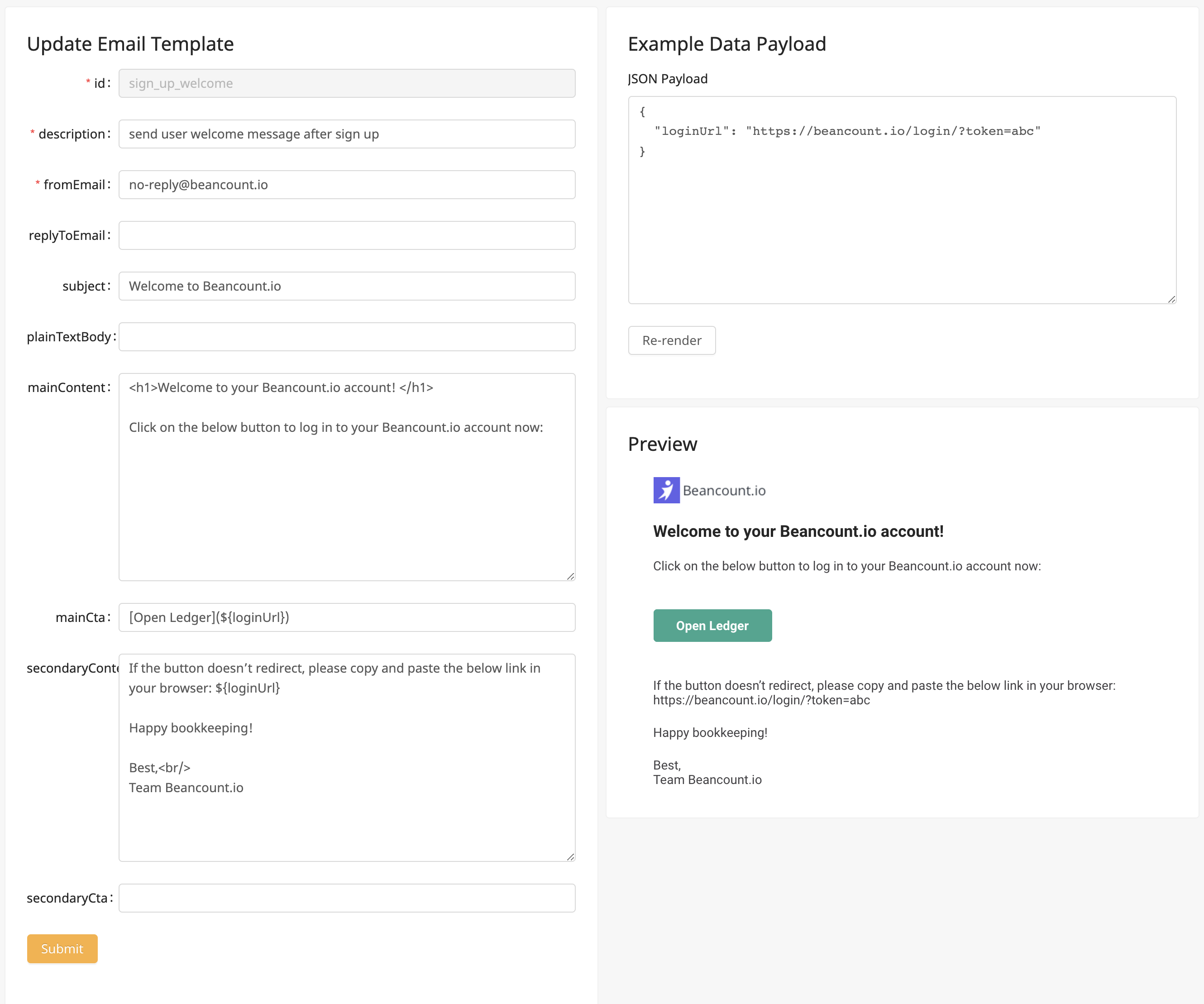Click the mainContent textarea resize handle
1204x1004 pixels.
point(570,576)
